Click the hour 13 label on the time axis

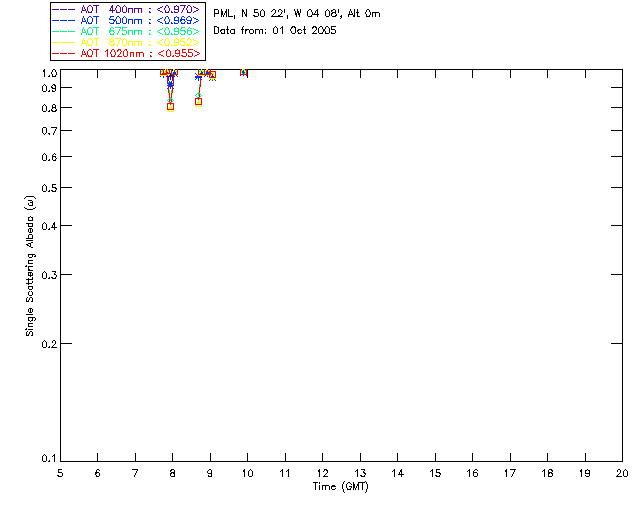[360, 473]
